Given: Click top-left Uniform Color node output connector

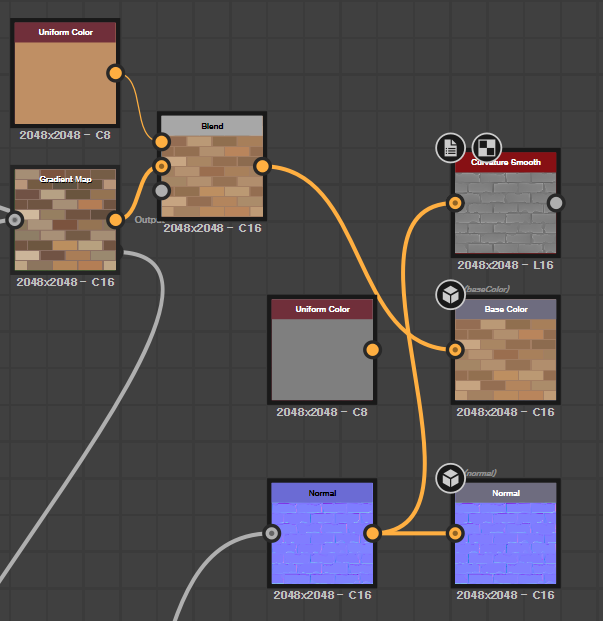Looking at the screenshot, I should [x=115, y=73].
